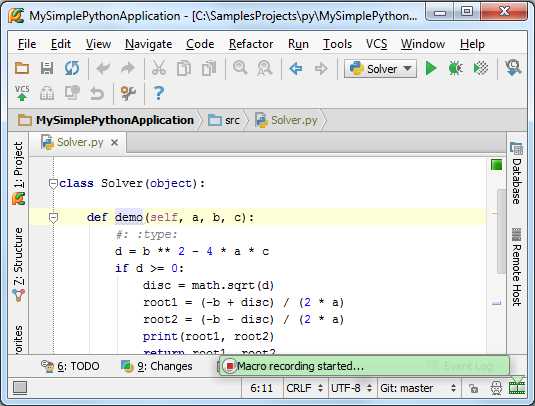
Task: Click the Navigate Back blue arrow
Action: point(296,69)
